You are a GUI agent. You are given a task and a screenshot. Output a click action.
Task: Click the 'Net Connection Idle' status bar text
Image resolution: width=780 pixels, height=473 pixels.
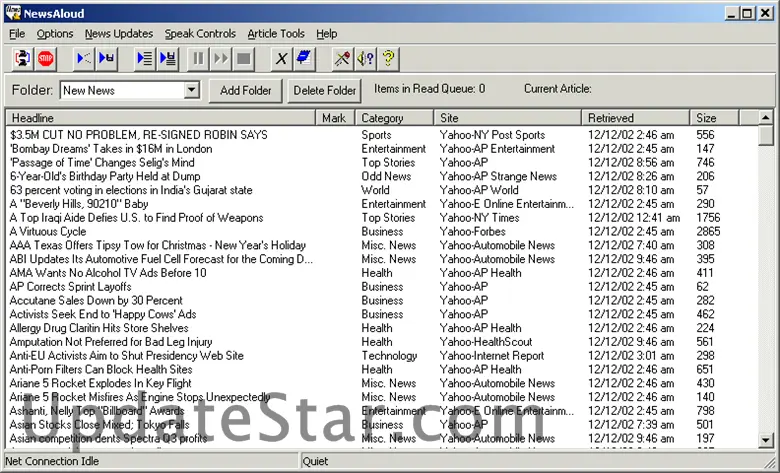coord(52,461)
